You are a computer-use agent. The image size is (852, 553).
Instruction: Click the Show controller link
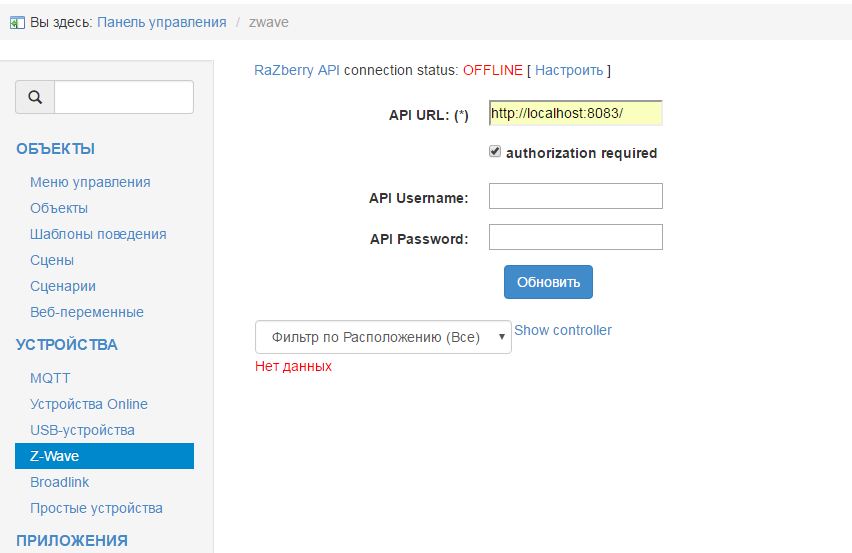(x=563, y=330)
